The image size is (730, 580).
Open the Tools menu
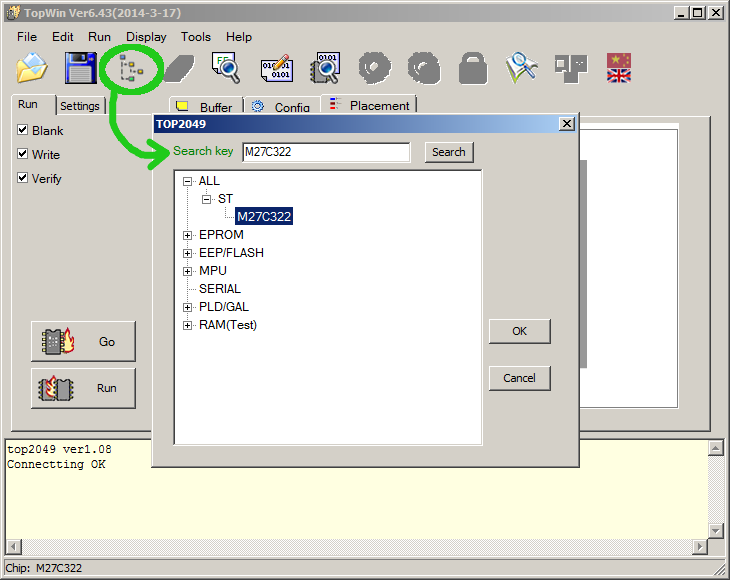coord(196,36)
